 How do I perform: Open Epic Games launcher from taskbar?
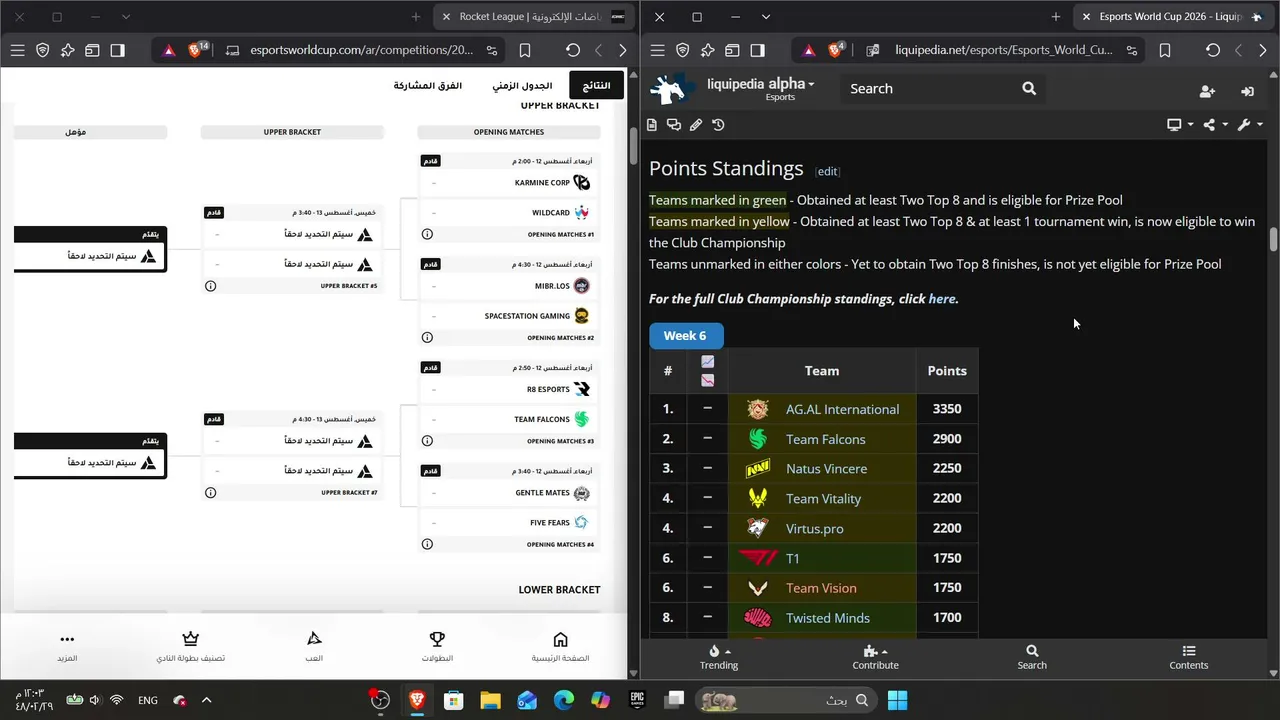[x=637, y=701]
